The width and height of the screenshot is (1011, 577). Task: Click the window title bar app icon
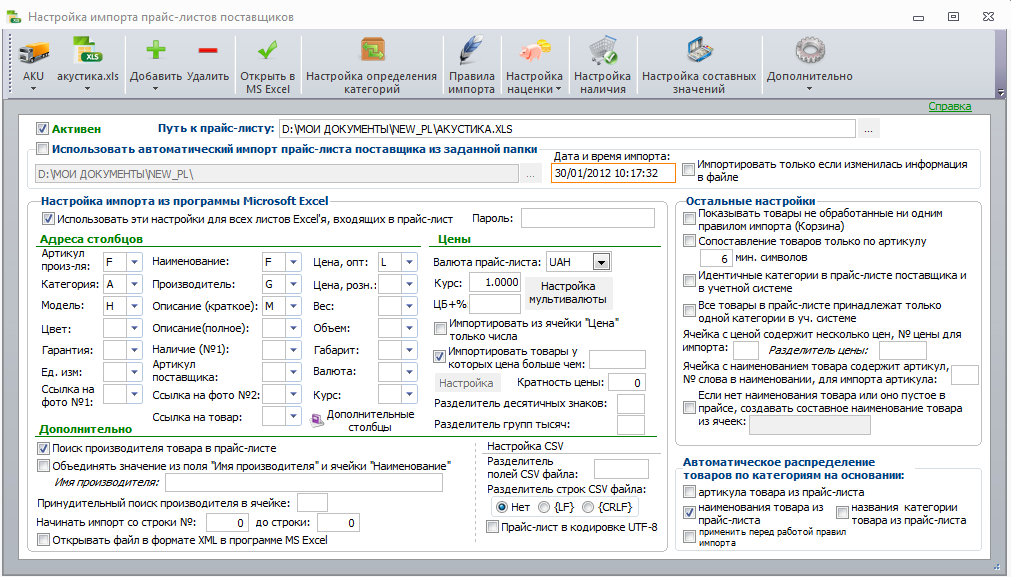14,17
